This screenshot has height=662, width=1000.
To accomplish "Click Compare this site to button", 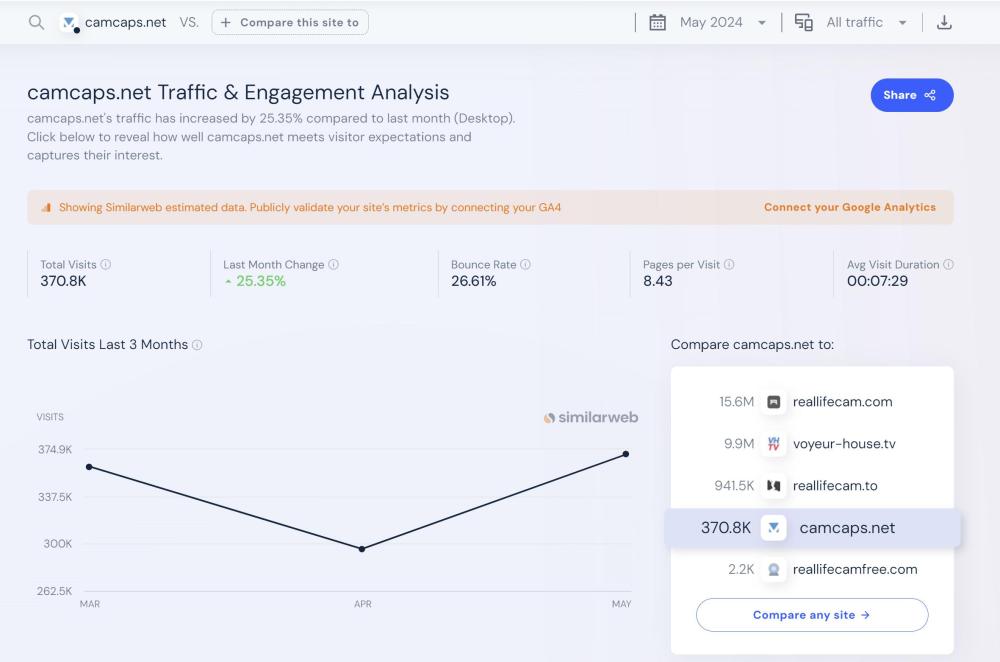I will tap(290, 22).
